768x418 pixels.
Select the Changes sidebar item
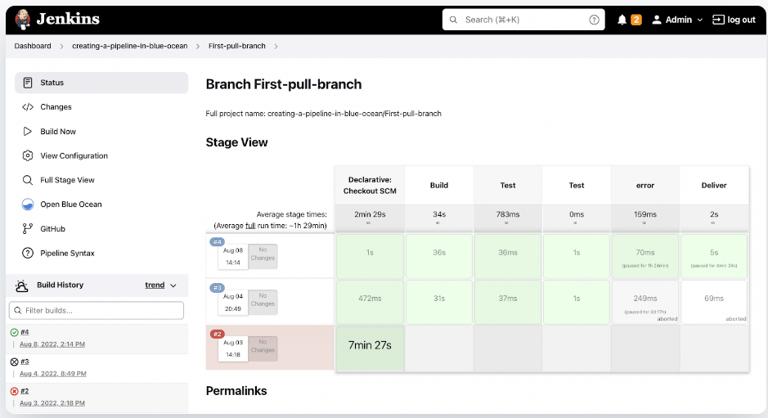55,107
